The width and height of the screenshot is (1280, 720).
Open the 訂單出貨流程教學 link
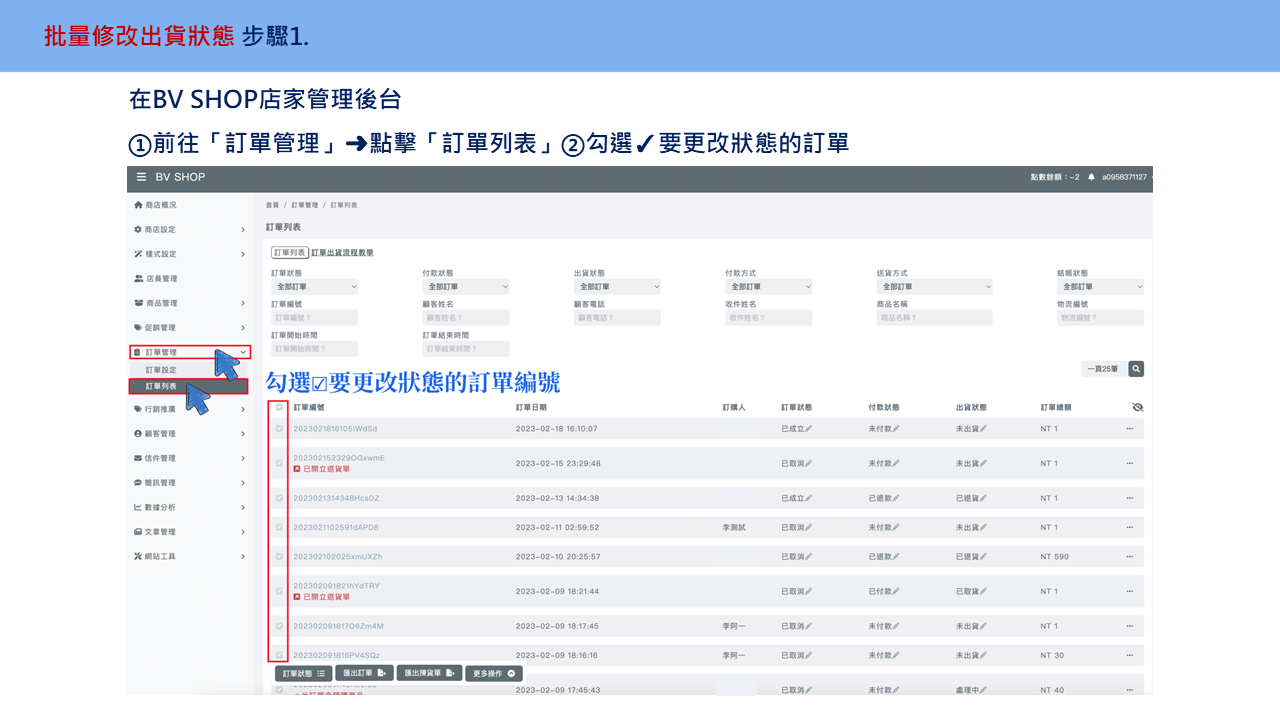click(342, 253)
